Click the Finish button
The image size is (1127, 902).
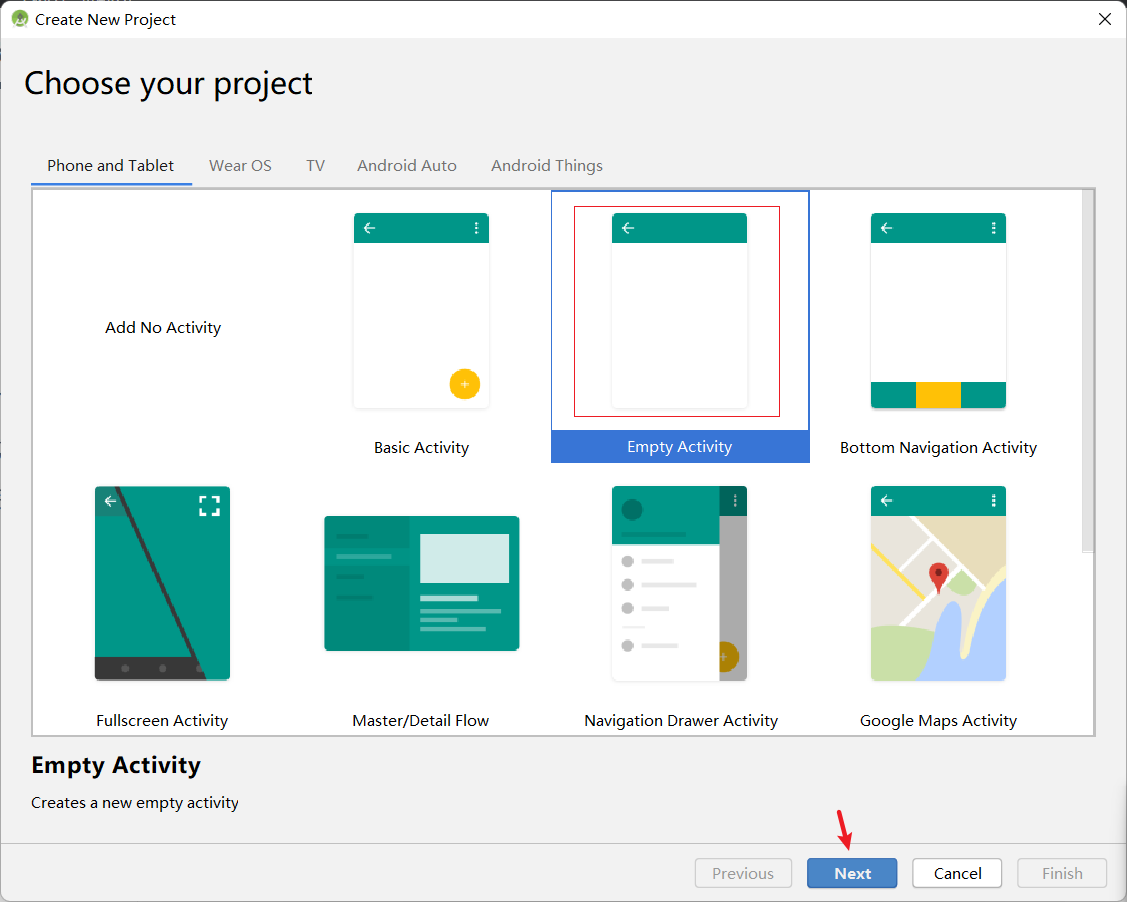pos(1061,872)
